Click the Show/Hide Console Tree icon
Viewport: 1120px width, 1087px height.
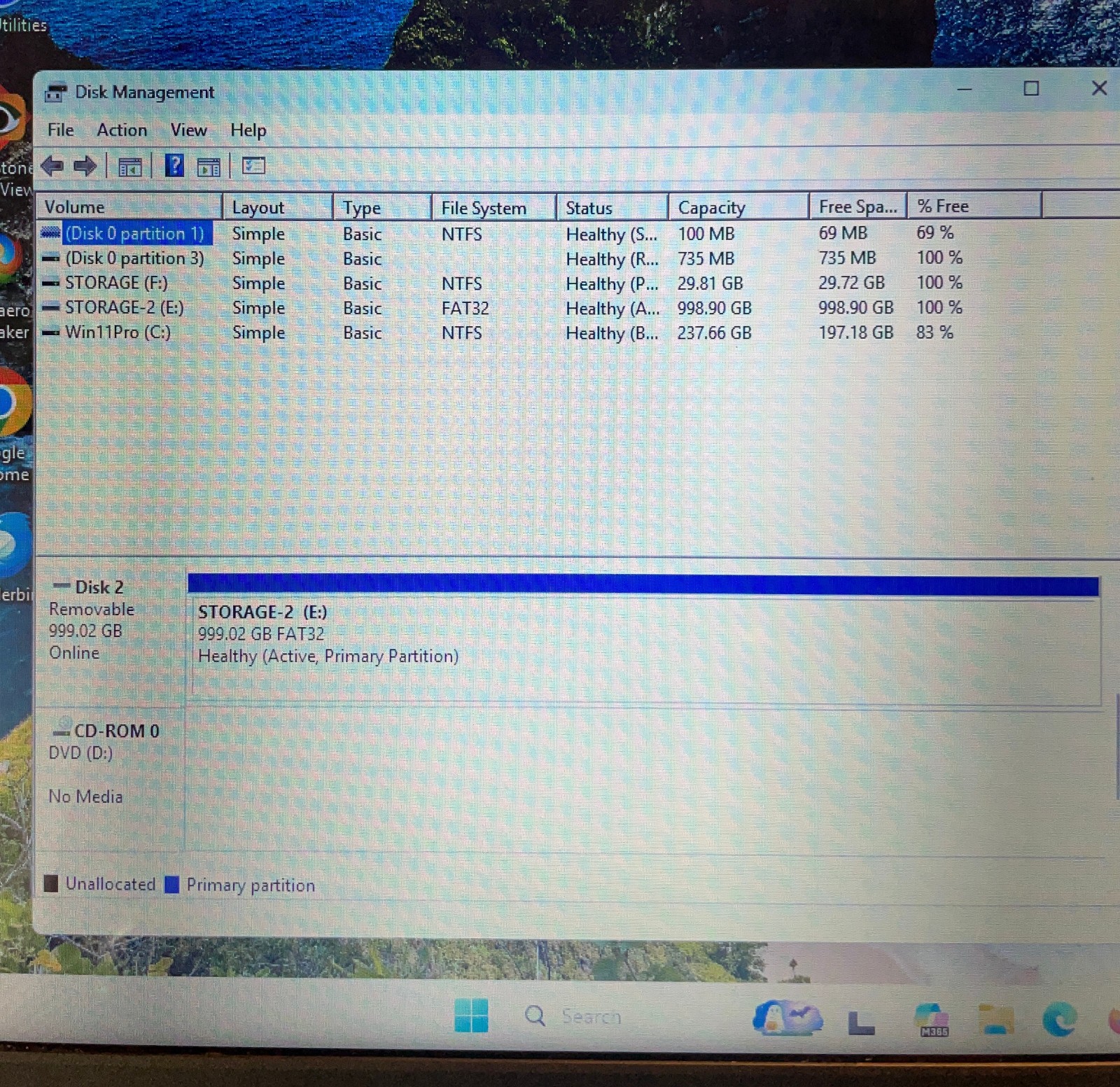pyautogui.click(x=129, y=167)
